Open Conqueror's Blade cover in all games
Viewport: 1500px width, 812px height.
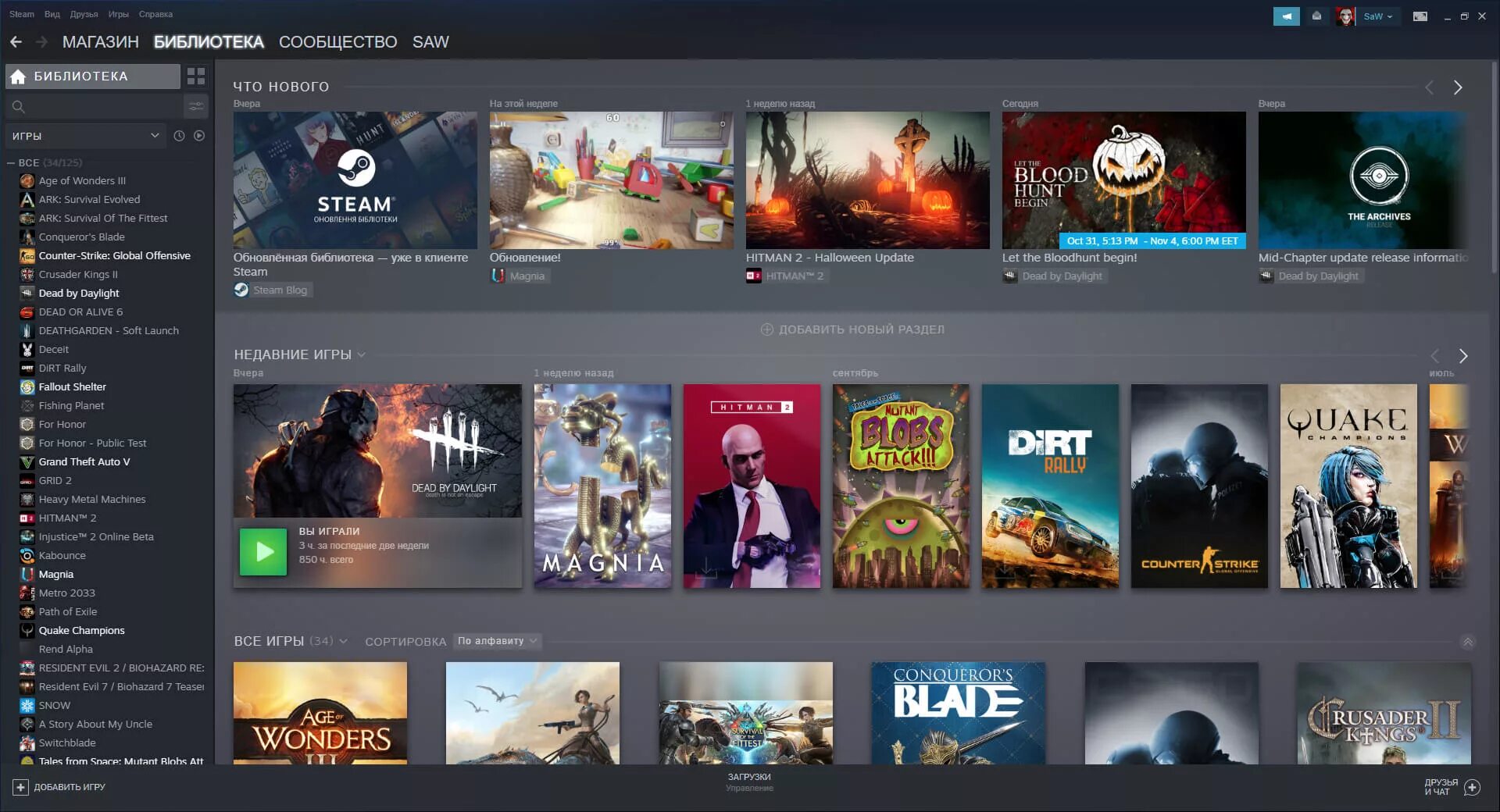[x=958, y=713]
